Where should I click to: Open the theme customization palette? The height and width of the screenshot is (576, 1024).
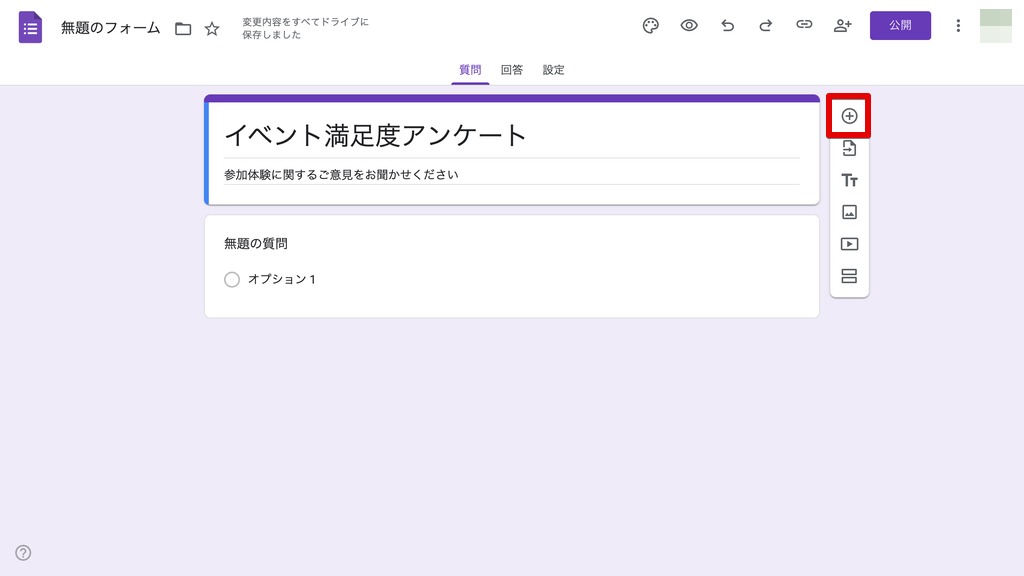[650, 26]
